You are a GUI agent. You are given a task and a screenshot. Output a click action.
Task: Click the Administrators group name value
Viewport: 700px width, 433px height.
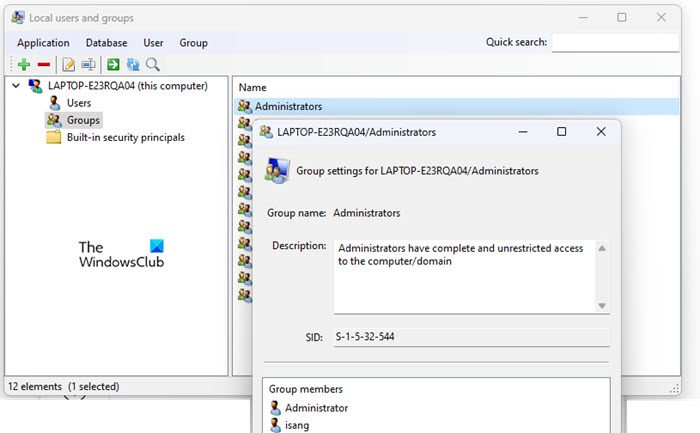click(x=367, y=213)
